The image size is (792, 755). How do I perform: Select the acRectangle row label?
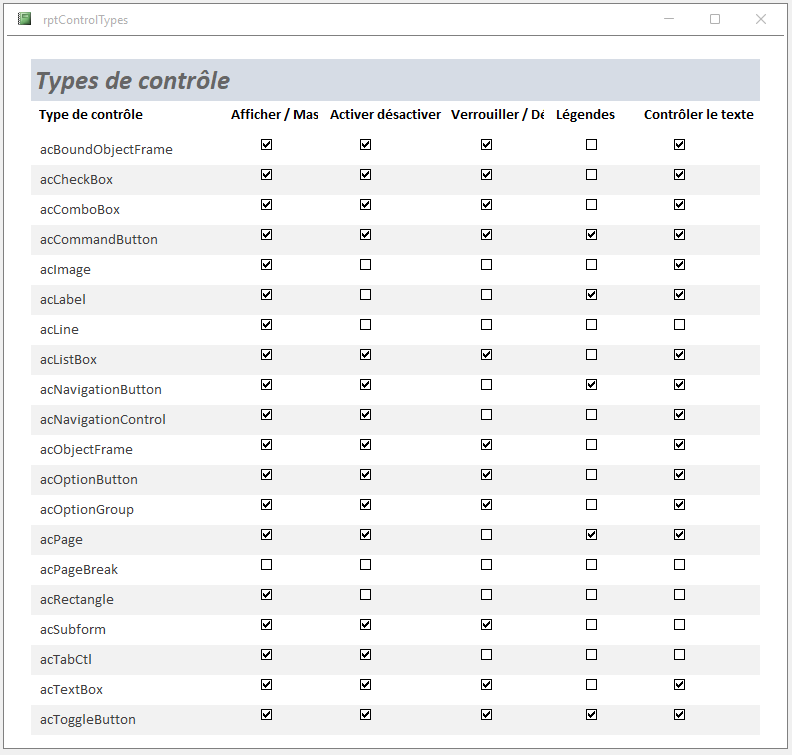point(77,599)
